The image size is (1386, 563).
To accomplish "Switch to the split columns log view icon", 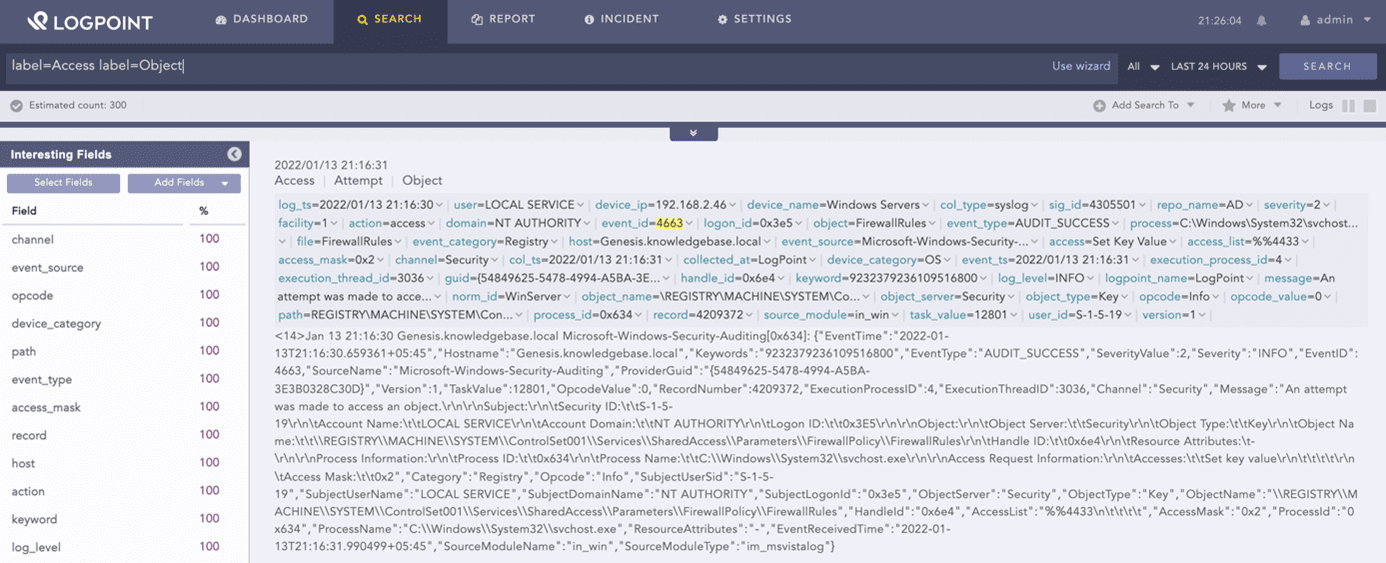I will tap(1348, 105).
